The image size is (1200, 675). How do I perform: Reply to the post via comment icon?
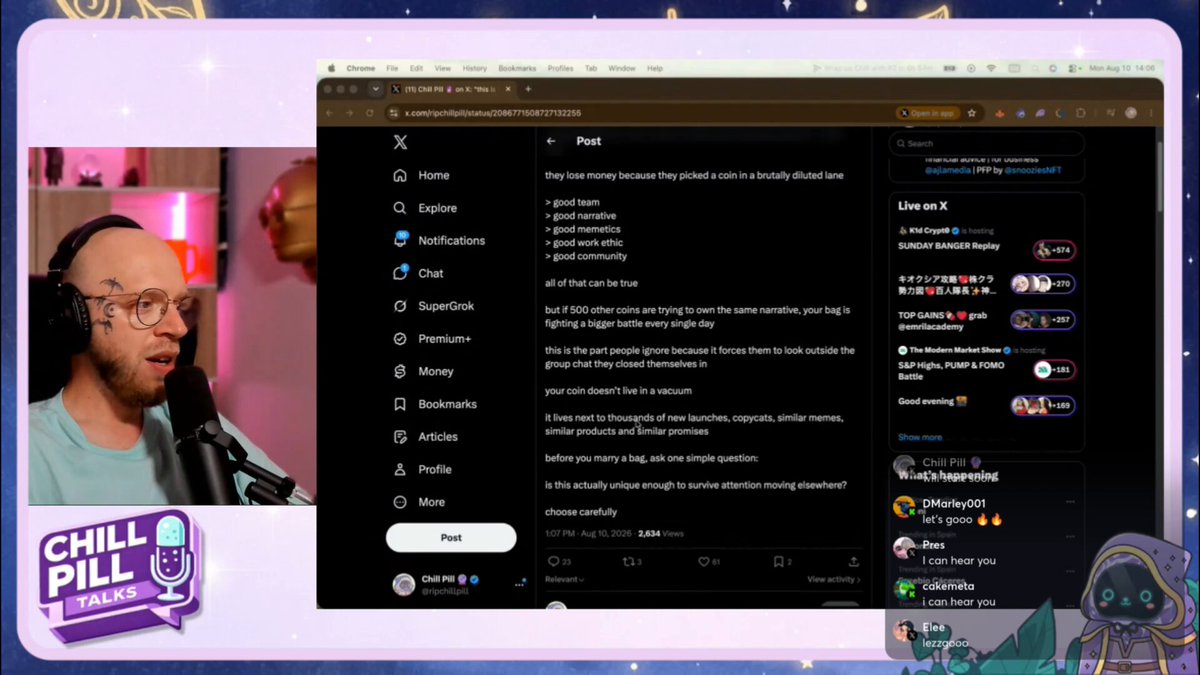pos(554,562)
